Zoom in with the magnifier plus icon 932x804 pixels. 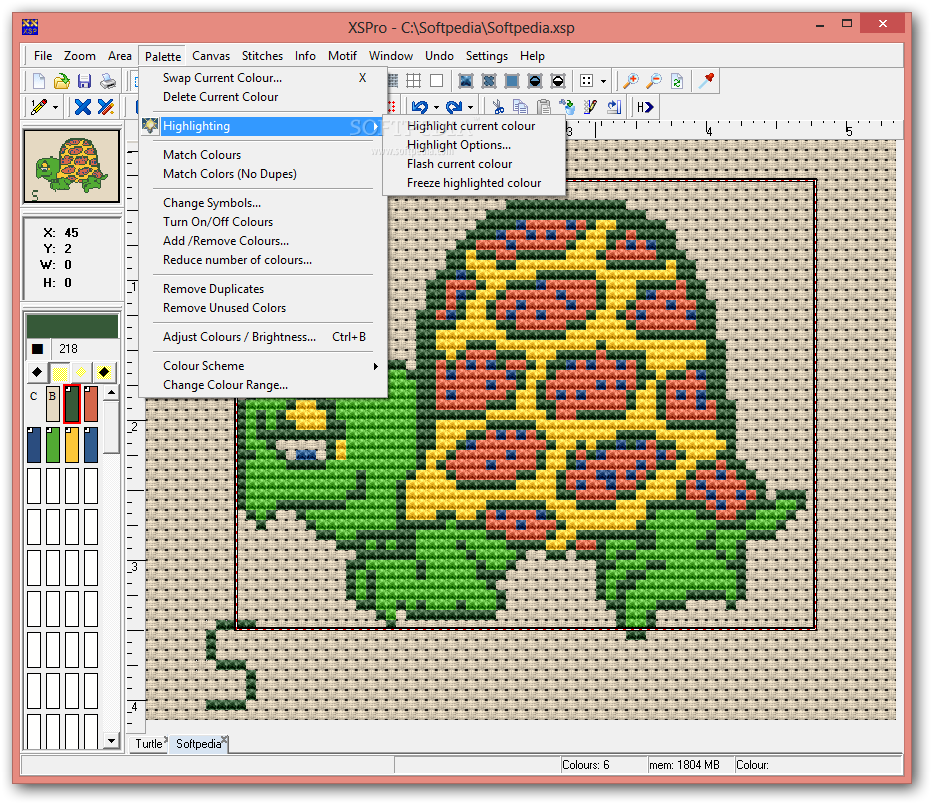coord(631,81)
